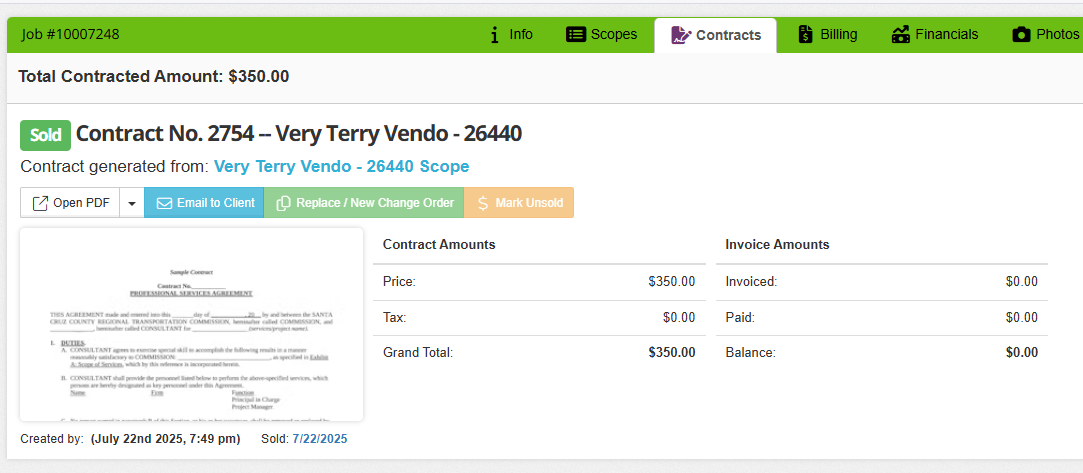Image resolution: width=1083 pixels, height=473 pixels.
Task: Open the Very Terry Vendo - 26440 Scope link
Action: pos(342,166)
